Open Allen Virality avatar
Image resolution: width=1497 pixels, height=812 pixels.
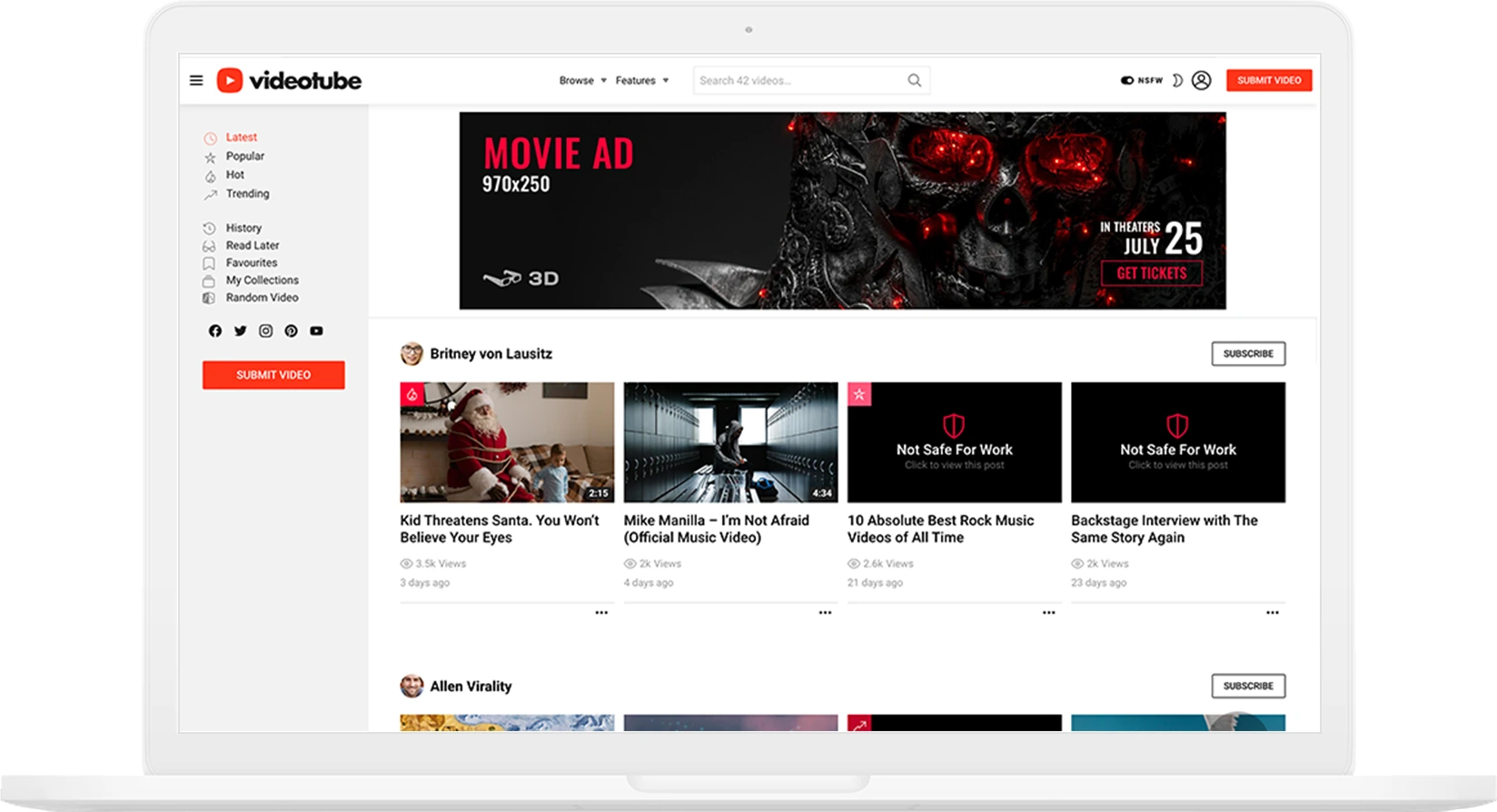click(x=411, y=686)
